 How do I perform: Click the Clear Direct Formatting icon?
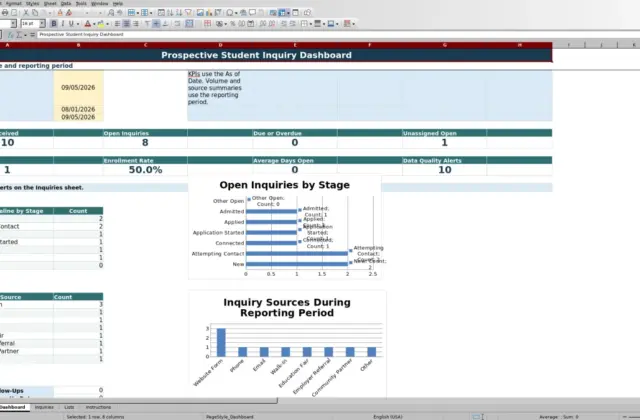pyautogui.click(x=69, y=13)
